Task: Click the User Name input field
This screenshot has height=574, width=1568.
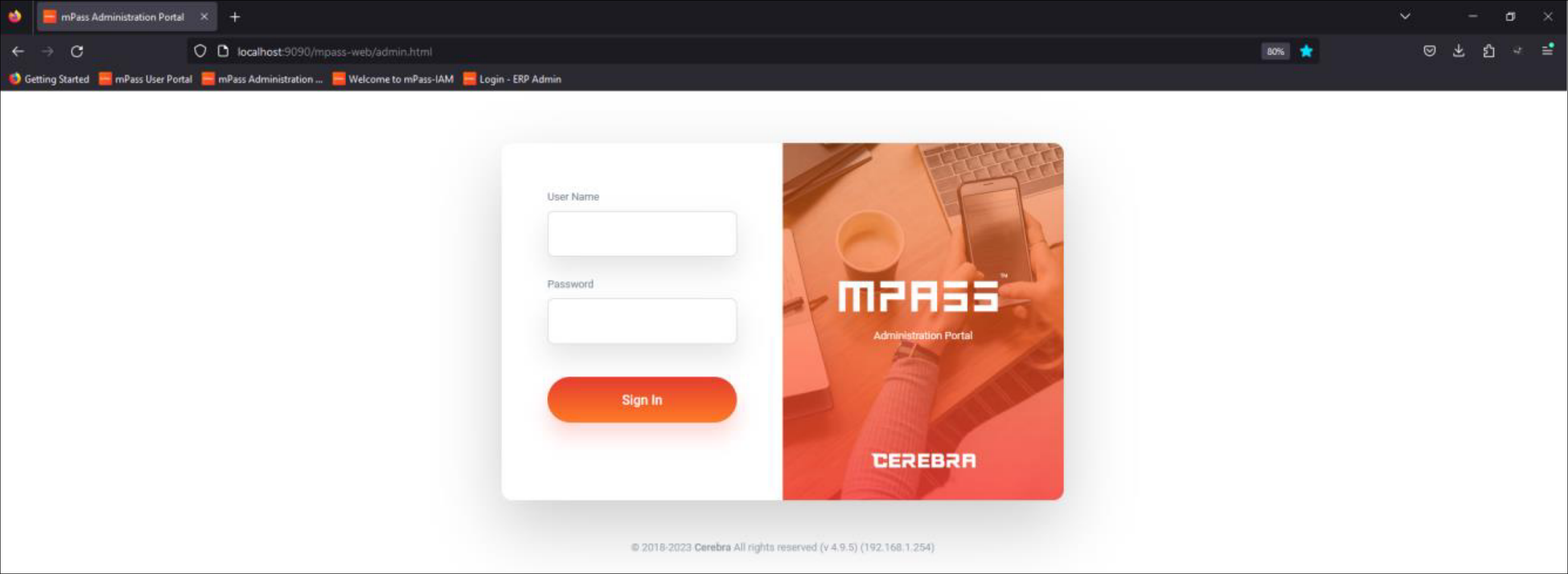Action: coord(642,234)
